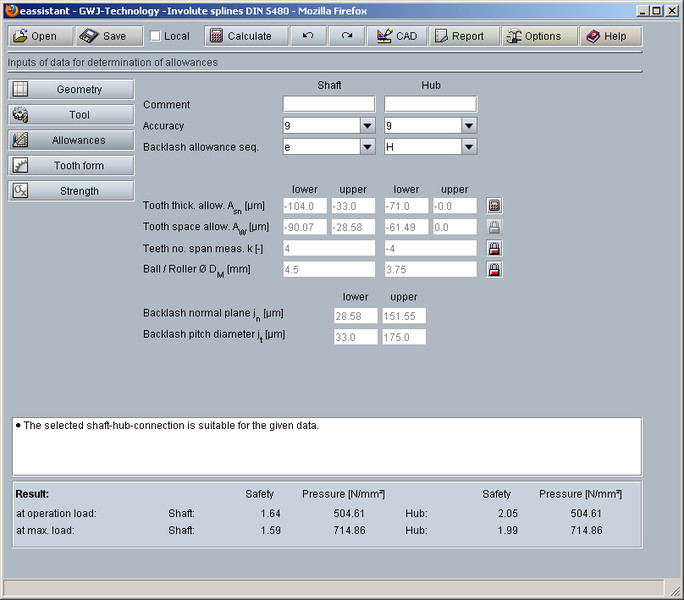Switch to the Tooth form section
The width and height of the screenshot is (684, 600).
click(x=71, y=166)
